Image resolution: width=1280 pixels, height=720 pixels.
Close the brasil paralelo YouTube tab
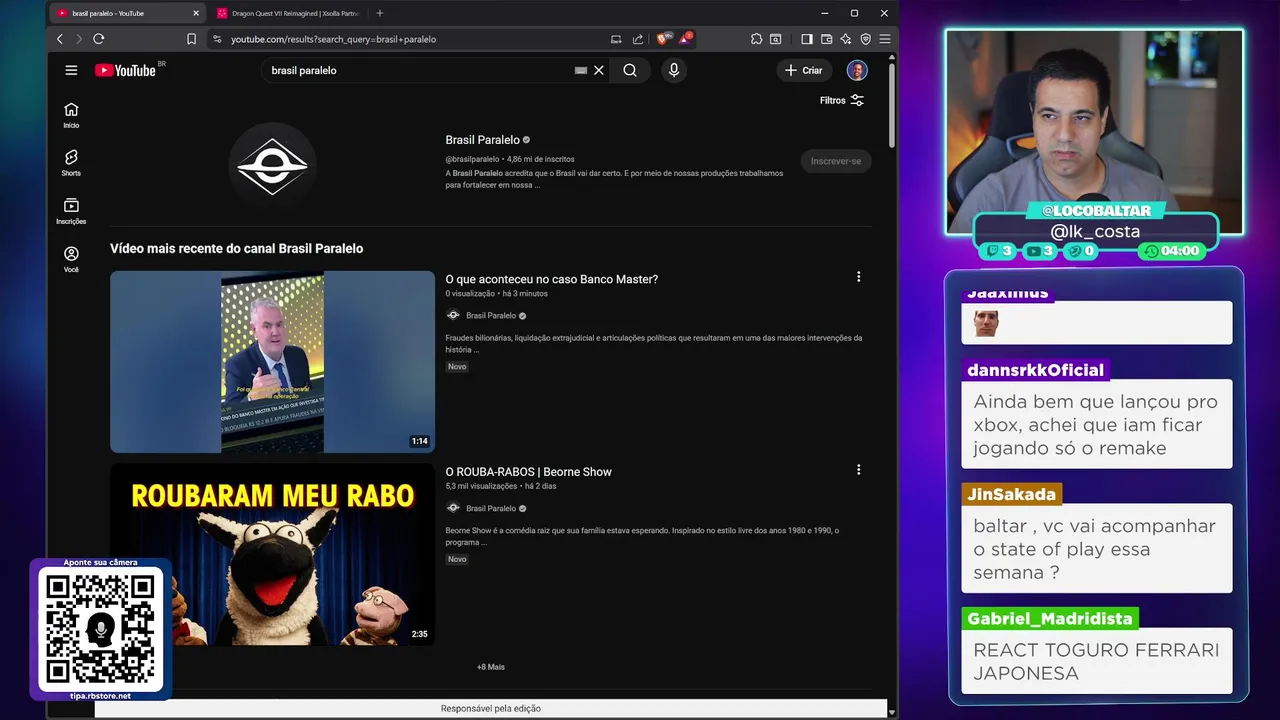196,13
